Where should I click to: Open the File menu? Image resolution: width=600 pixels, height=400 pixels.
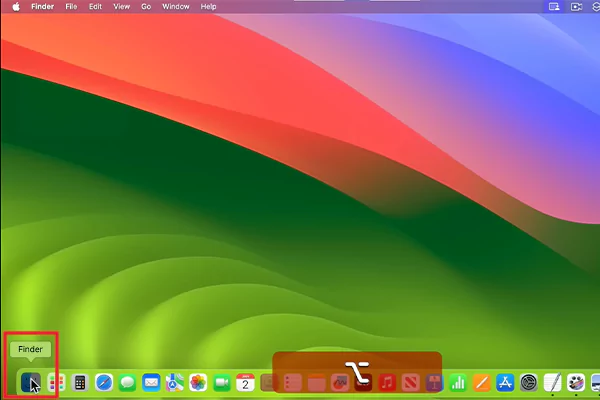tap(71, 7)
